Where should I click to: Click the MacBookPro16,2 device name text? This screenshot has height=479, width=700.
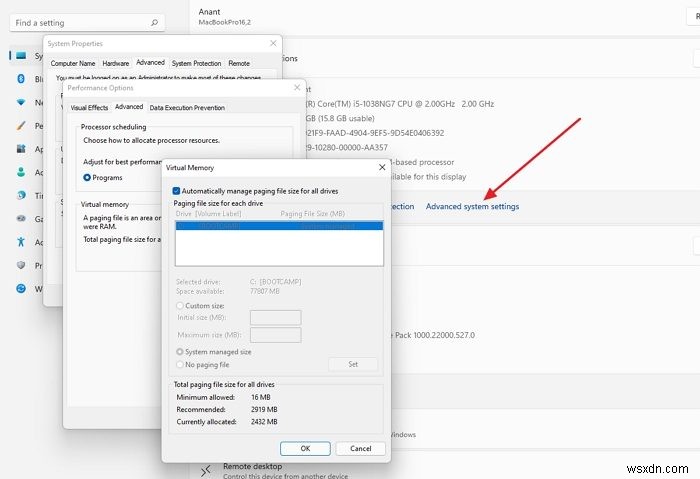[225, 22]
